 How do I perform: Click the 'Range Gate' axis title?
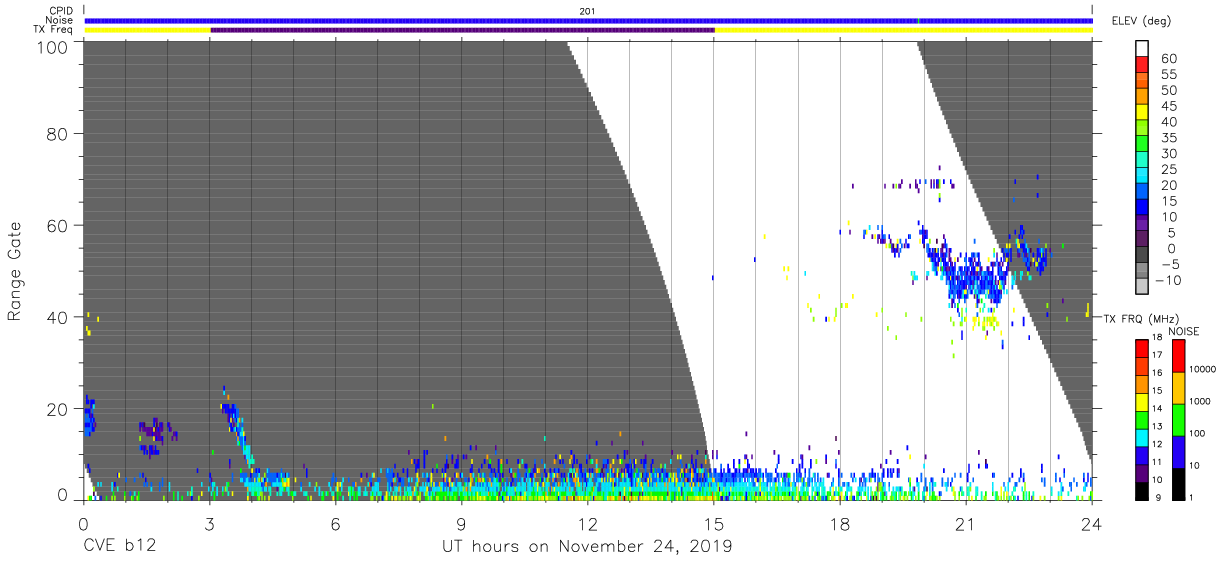pyautogui.click(x=15, y=270)
